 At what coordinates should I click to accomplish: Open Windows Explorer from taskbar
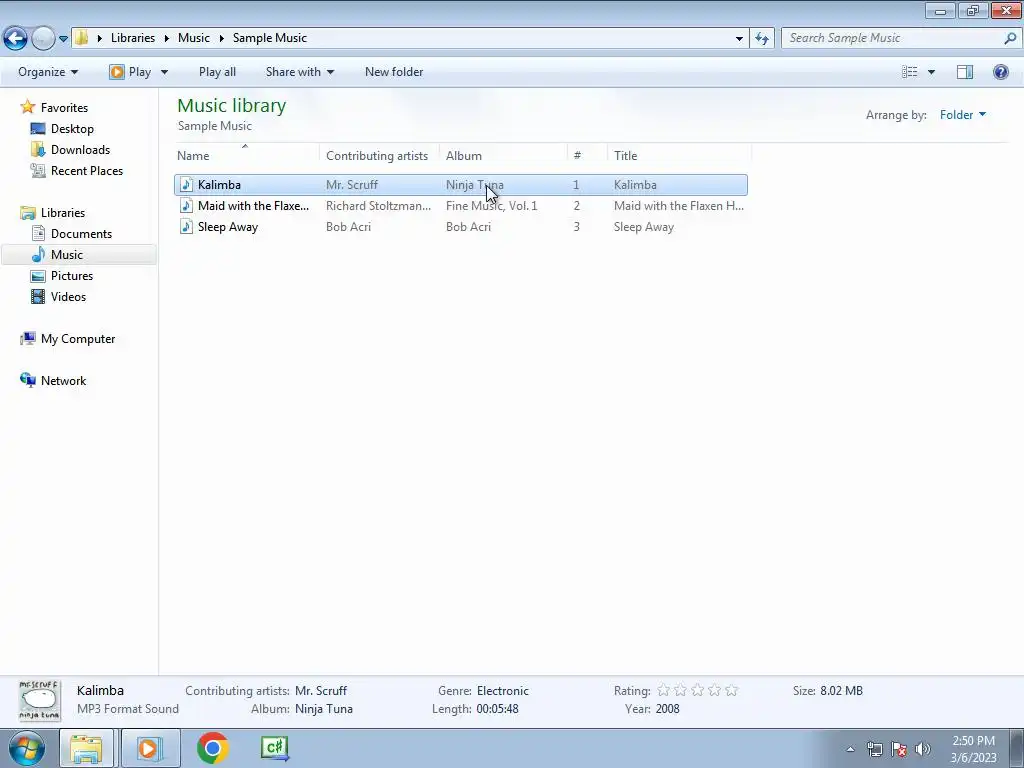tap(86, 748)
